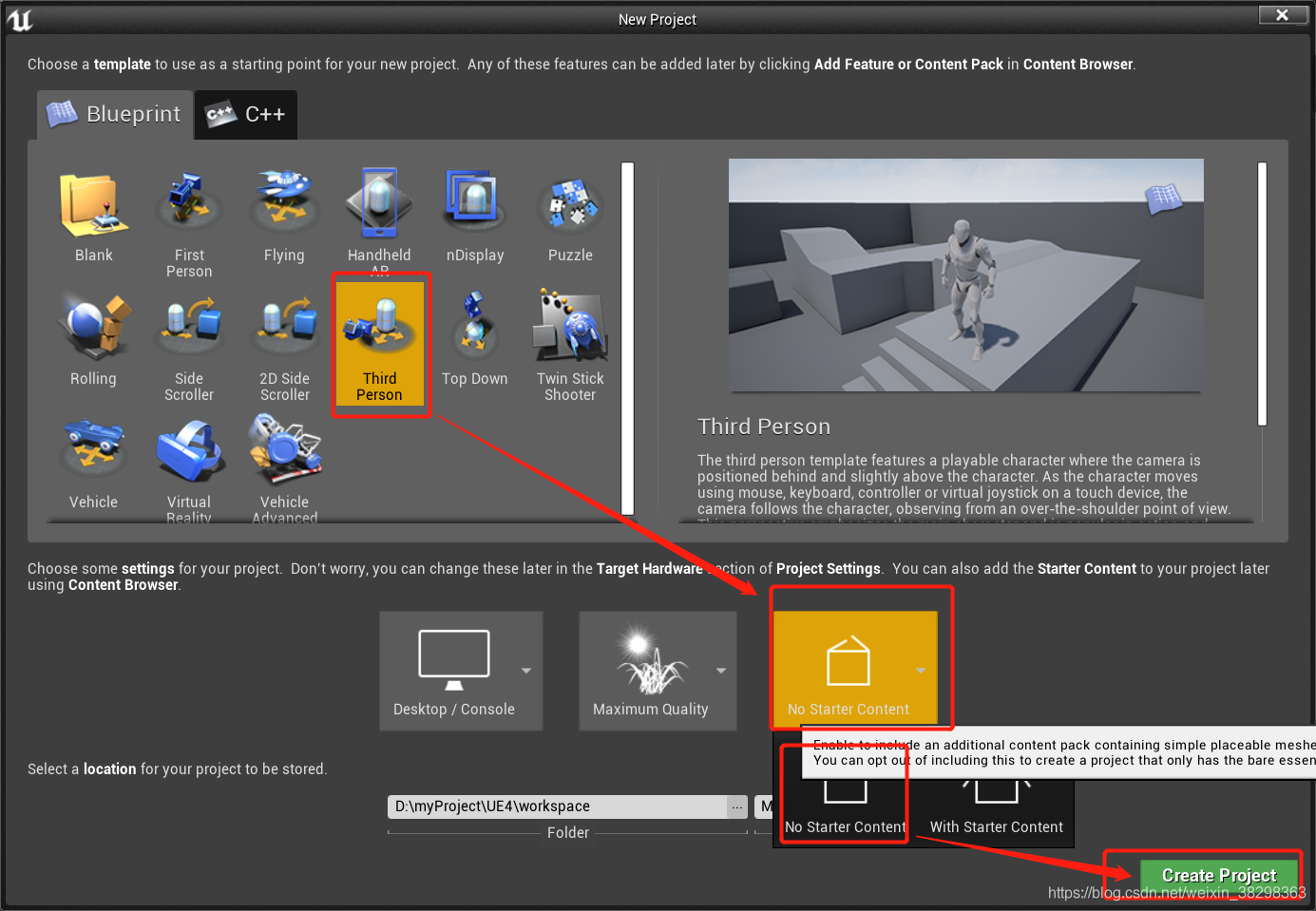This screenshot has height=911, width=1316.
Task: Click the description panel scrollbar
Action: (1262, 294)
